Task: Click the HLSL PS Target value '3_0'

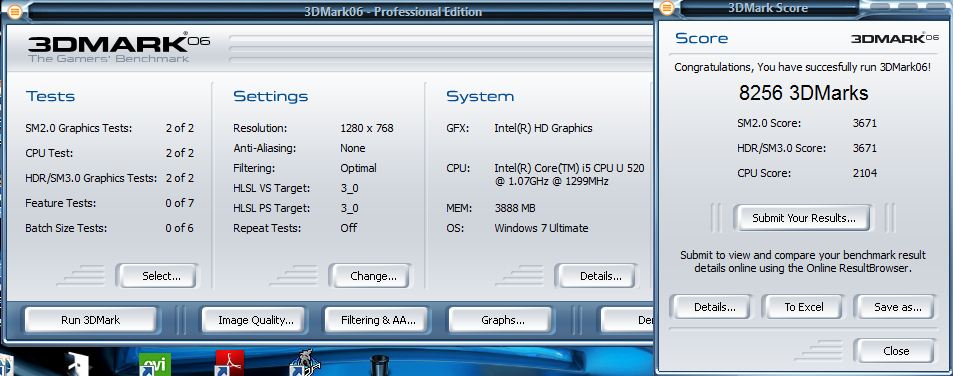Action: pos(349,208)
